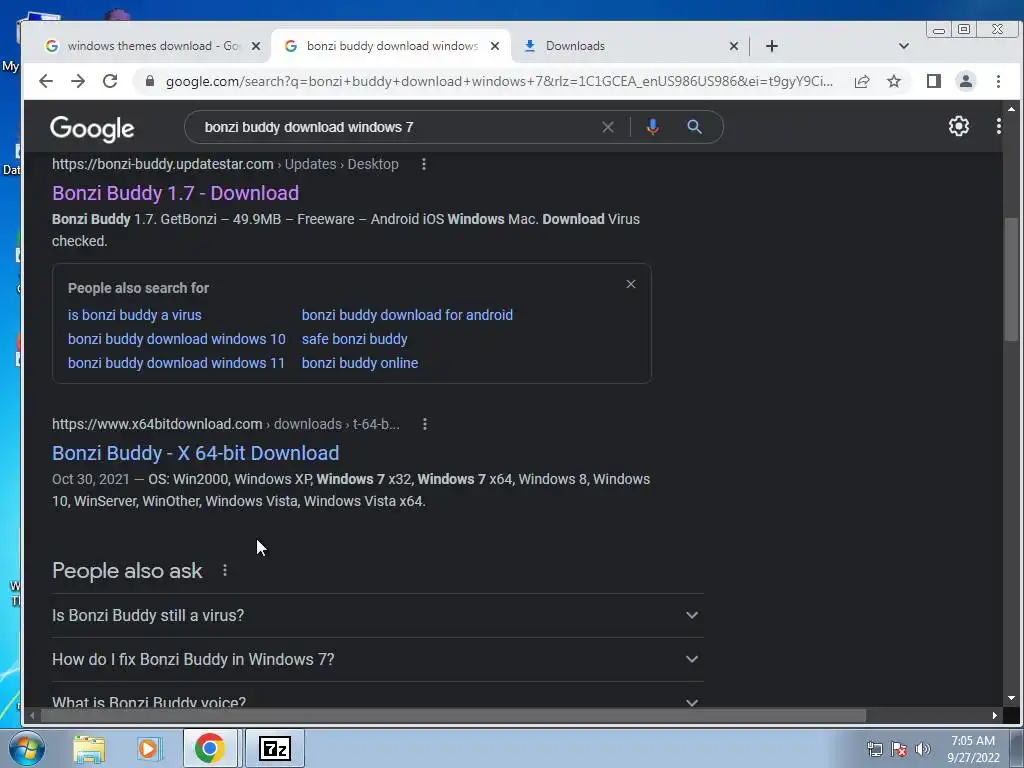Search bonzi buddy download windows 11
Viewport: 1024px width, 768px height.
tap(176, 363)
